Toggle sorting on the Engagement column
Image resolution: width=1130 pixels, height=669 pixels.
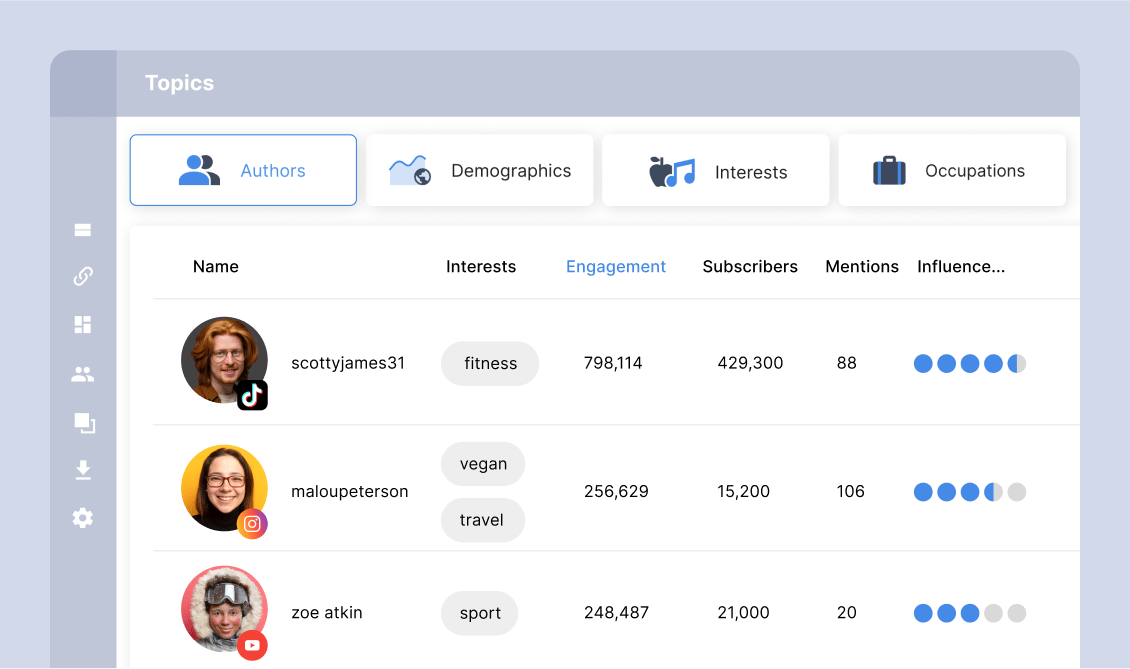[616, 266]
